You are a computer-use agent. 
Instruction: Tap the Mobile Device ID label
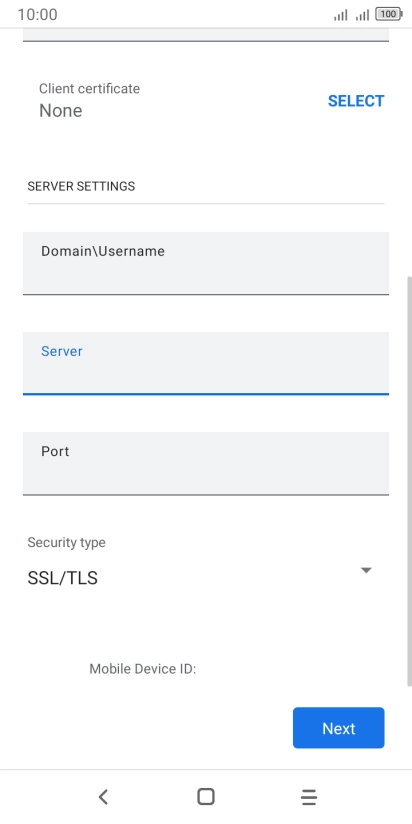[x=142, y=669]
